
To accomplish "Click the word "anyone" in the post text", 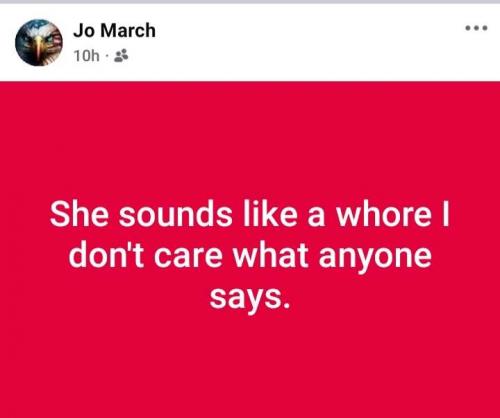I will tap(375, 258).
